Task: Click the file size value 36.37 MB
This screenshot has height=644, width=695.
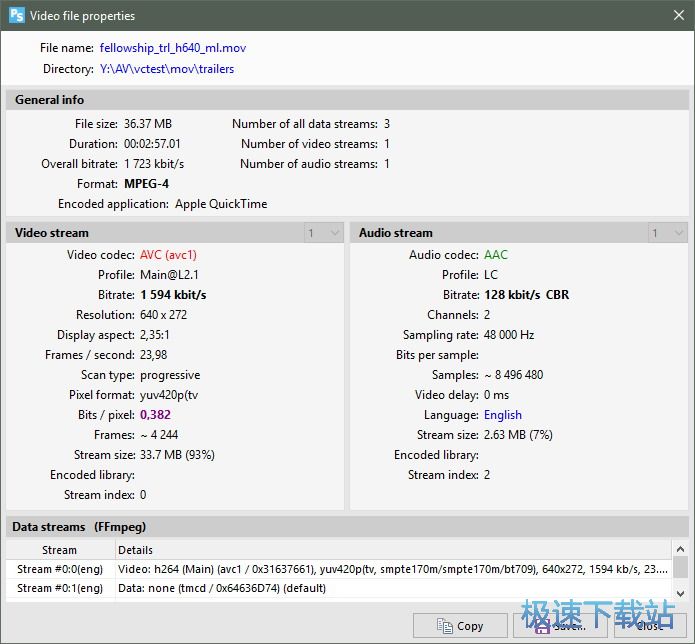Action: pyautogui.click(x=148, y=124)
